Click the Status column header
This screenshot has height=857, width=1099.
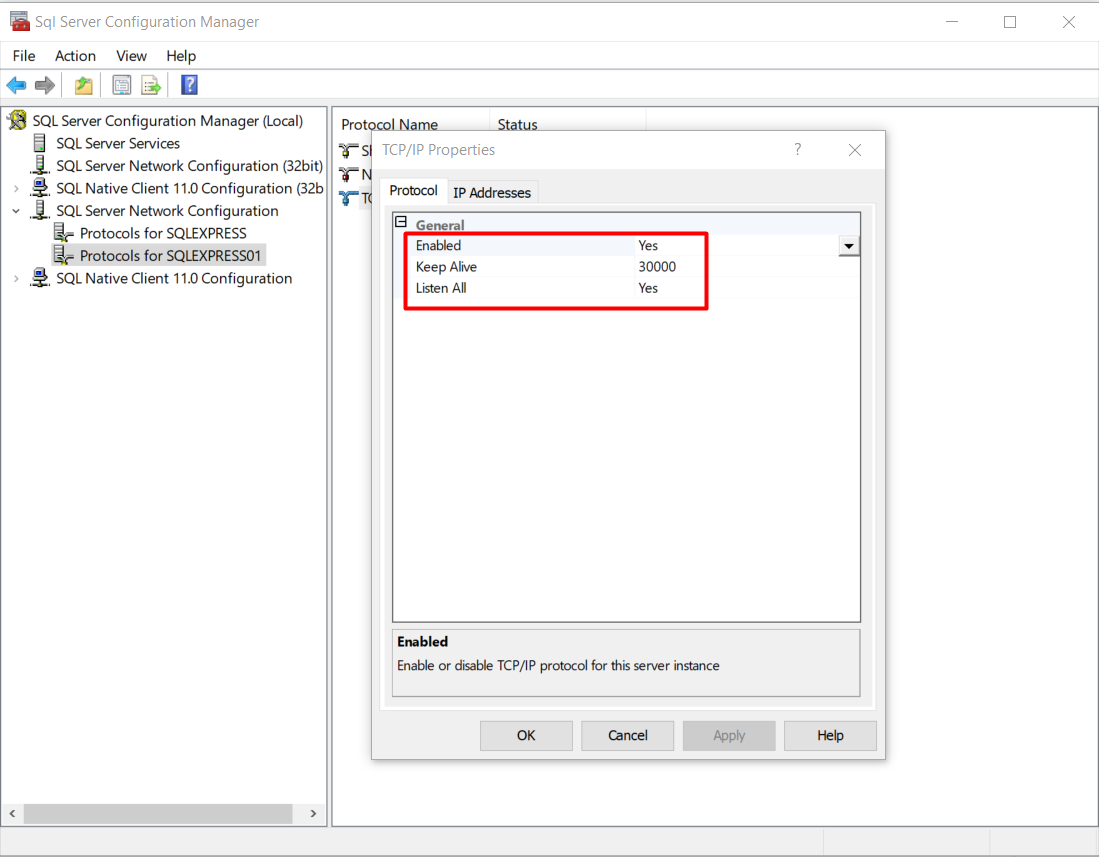(517, 124)
